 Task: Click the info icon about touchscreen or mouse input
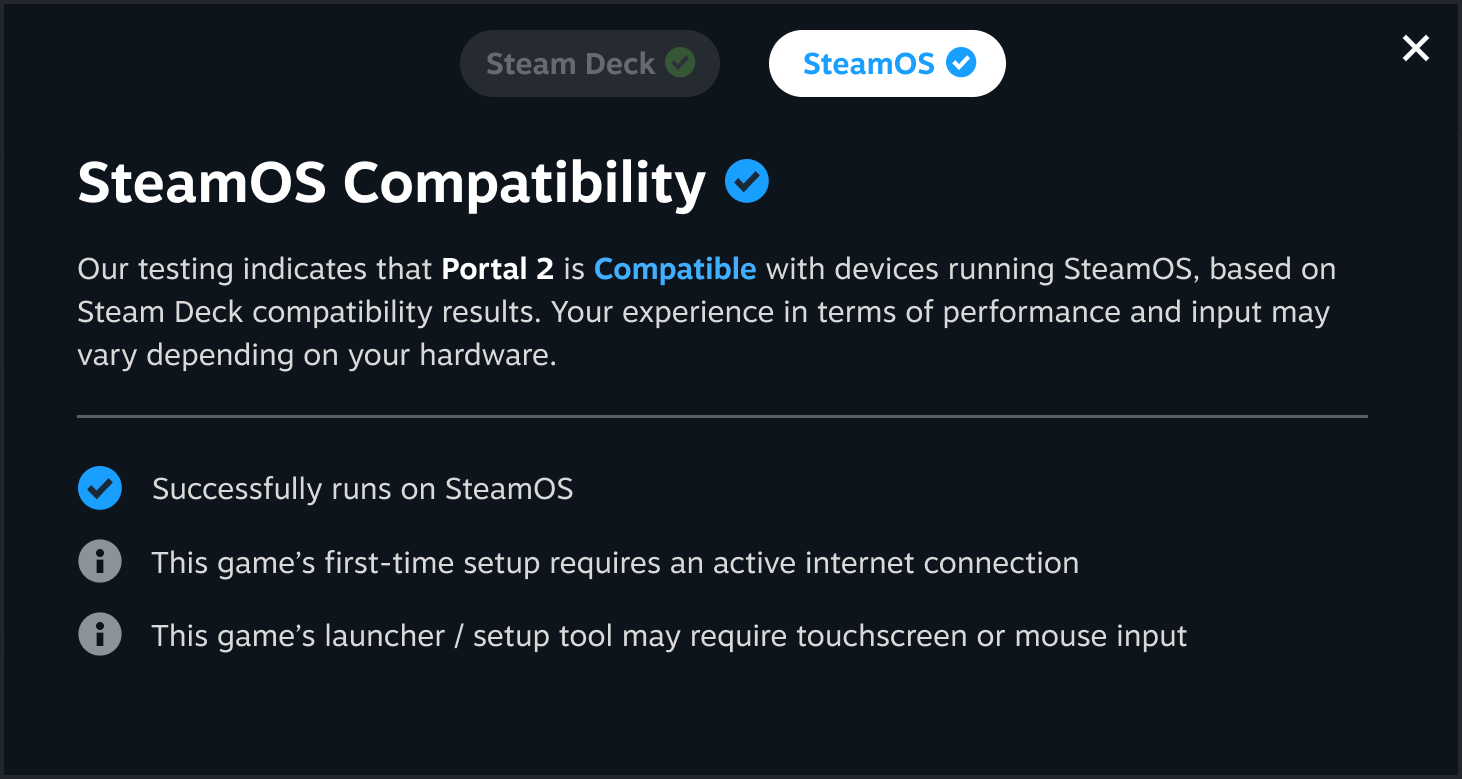(99, 634)
